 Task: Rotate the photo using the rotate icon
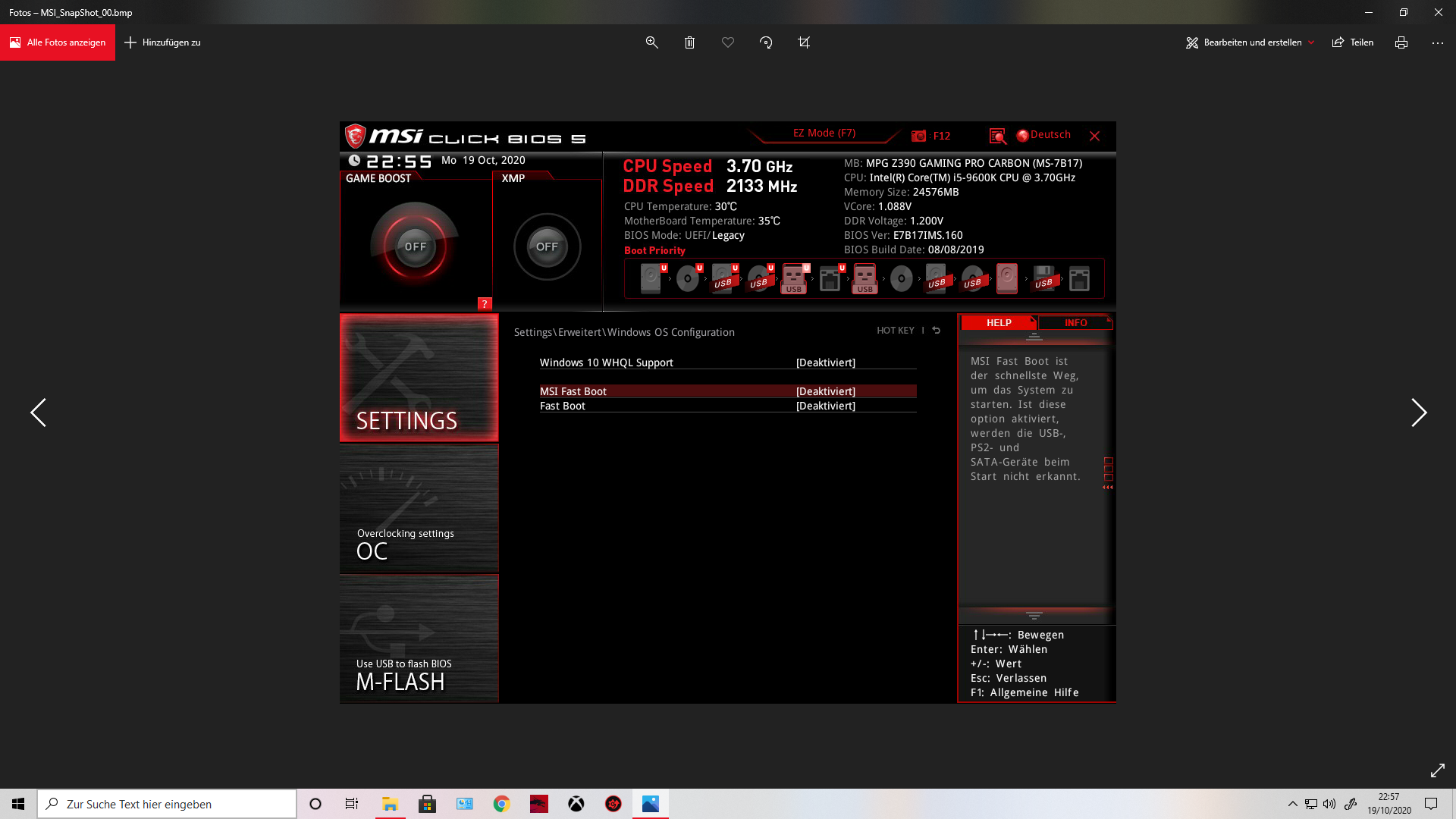pyautogui.click(x=766, y=42)
